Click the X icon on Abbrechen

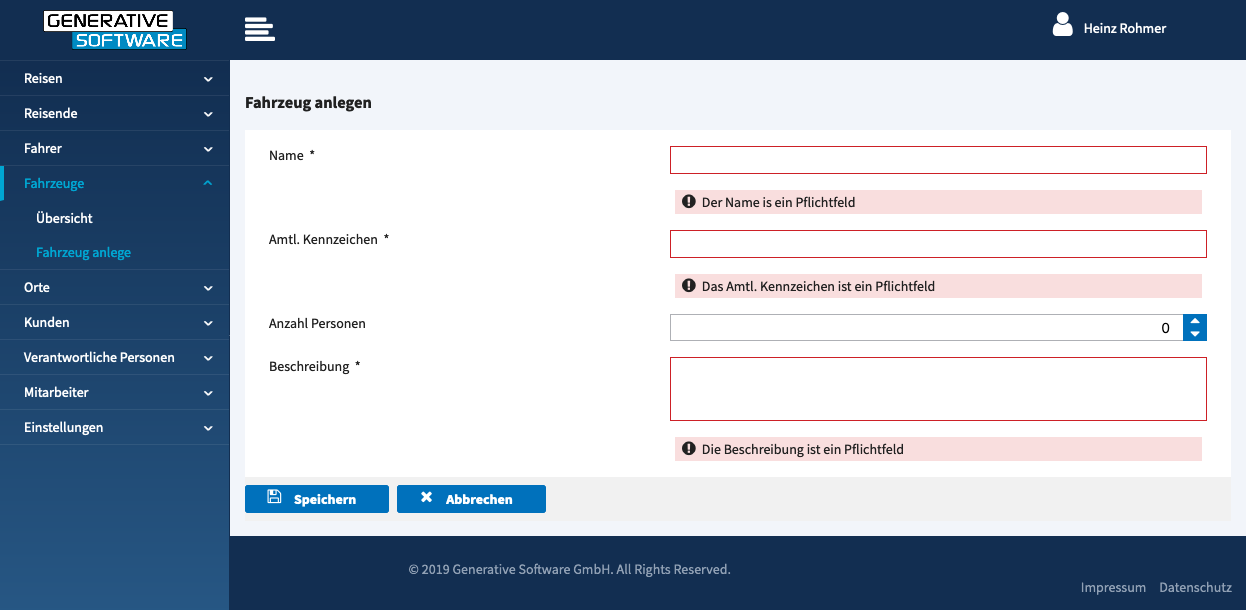(x=426, y=497)
